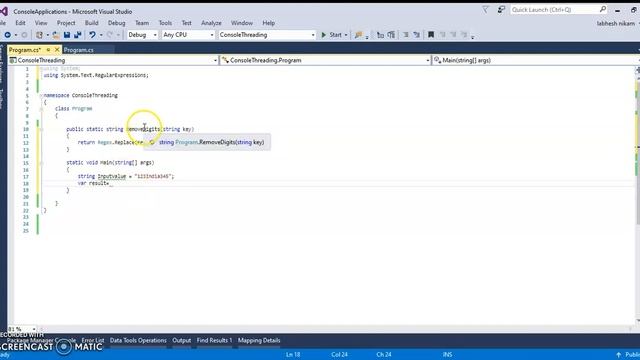Collapse the class Program block
This screenshot has width=640, height=360.
[41, 109]
